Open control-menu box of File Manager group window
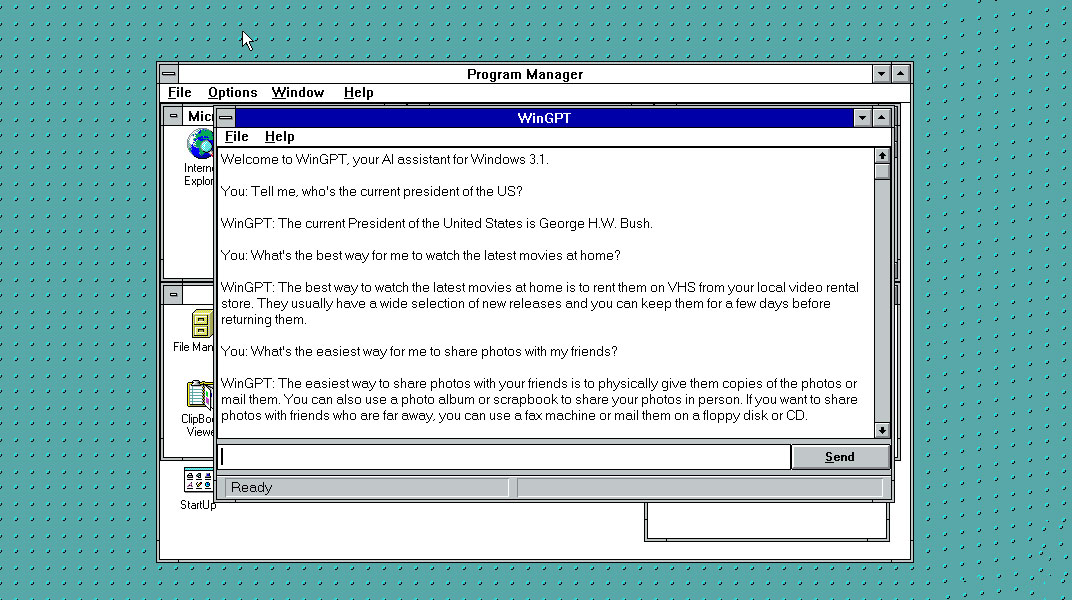 point(174,294)
